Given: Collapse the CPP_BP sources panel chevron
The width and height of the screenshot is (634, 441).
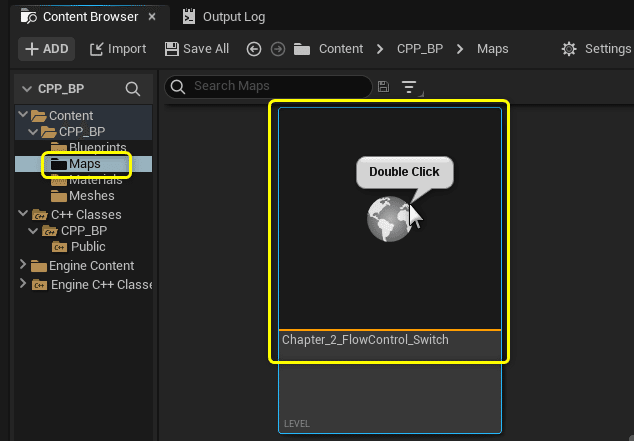Looking at the screenshot, I should [27, 89].
